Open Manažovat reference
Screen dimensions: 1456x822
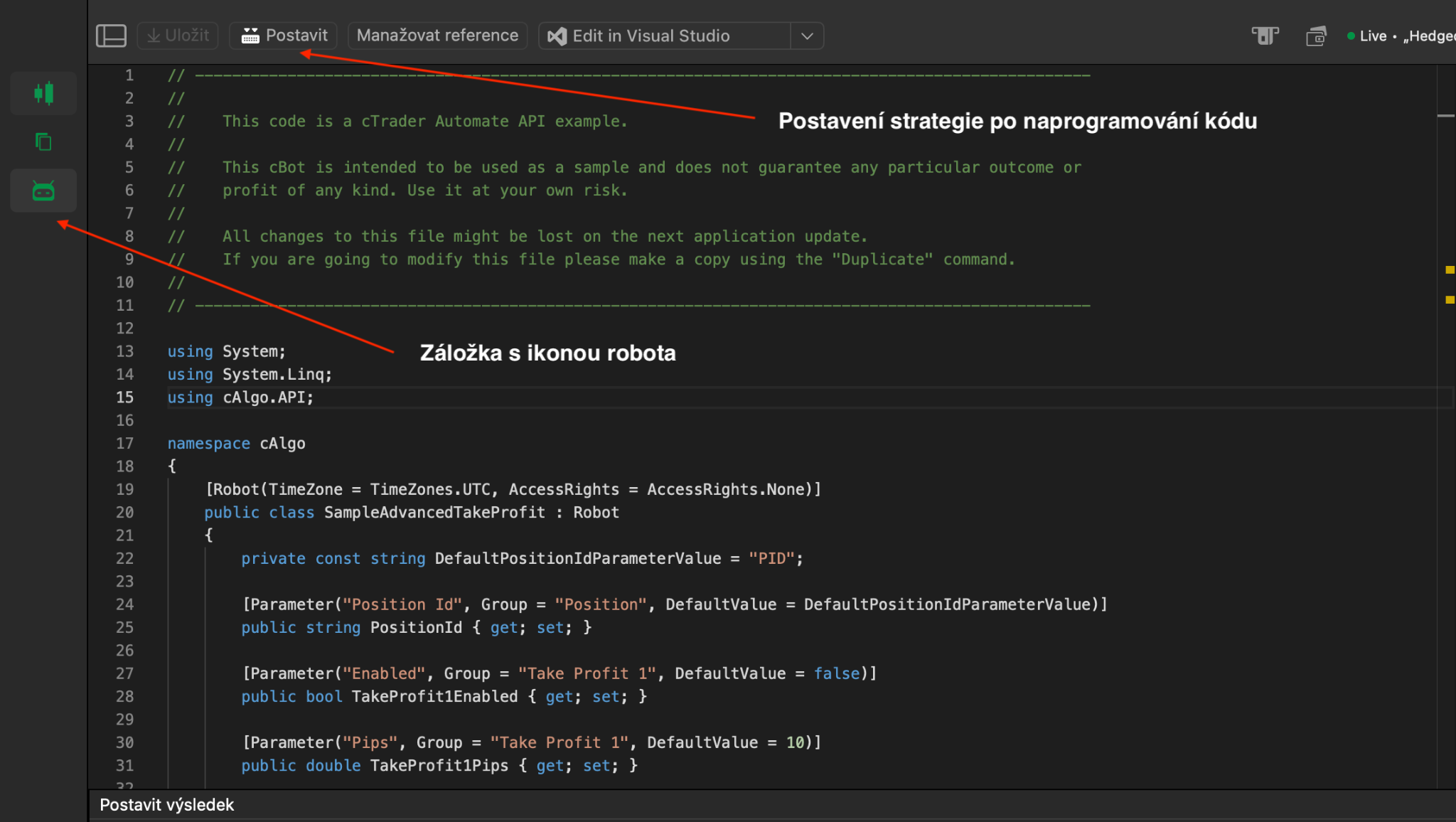(x=437, y=36)
